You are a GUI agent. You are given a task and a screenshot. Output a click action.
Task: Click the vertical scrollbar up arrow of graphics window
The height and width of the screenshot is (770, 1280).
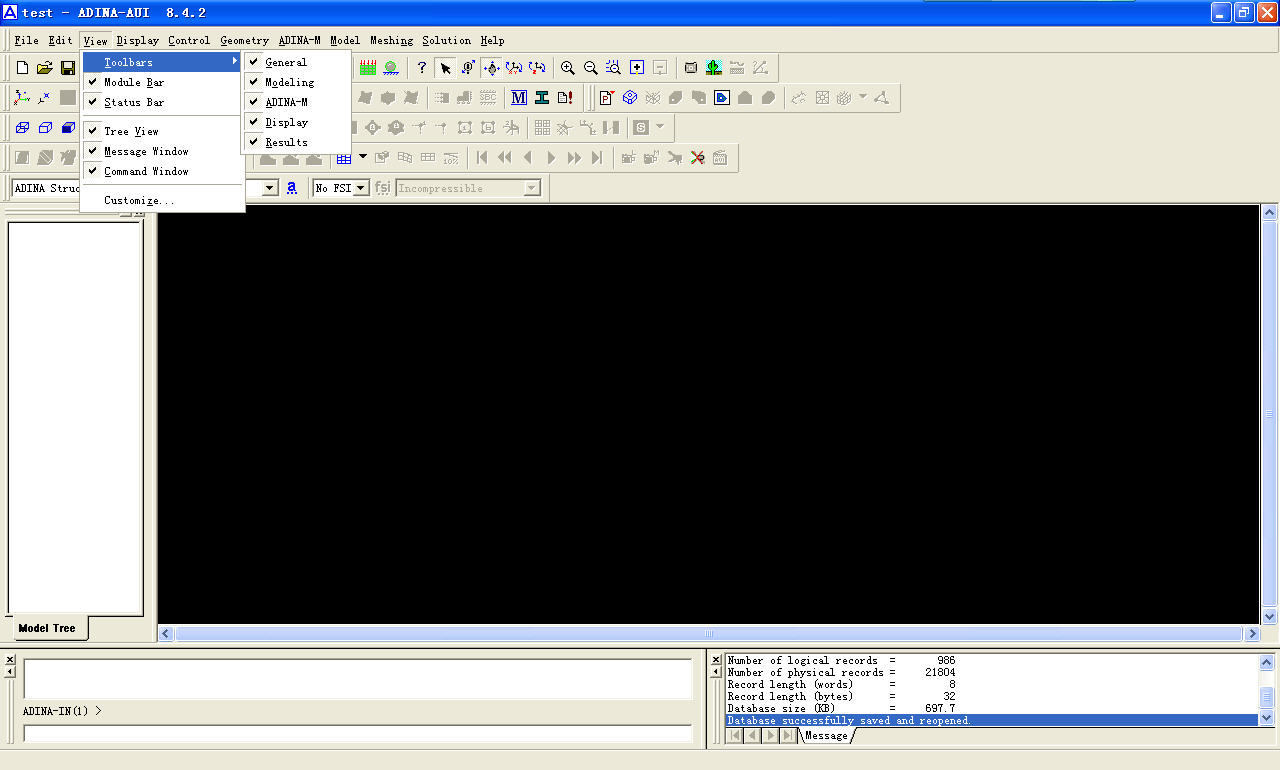[1270, 213]
